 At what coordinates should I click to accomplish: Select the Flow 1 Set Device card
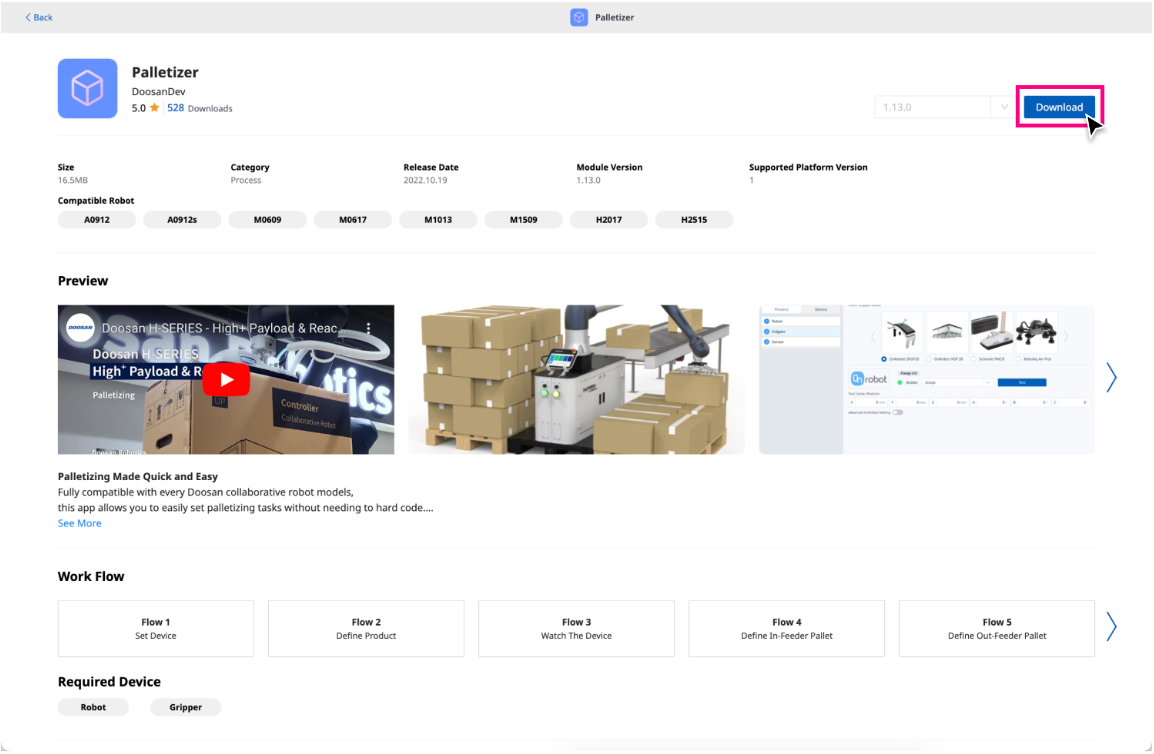click(x=156, y=628)
